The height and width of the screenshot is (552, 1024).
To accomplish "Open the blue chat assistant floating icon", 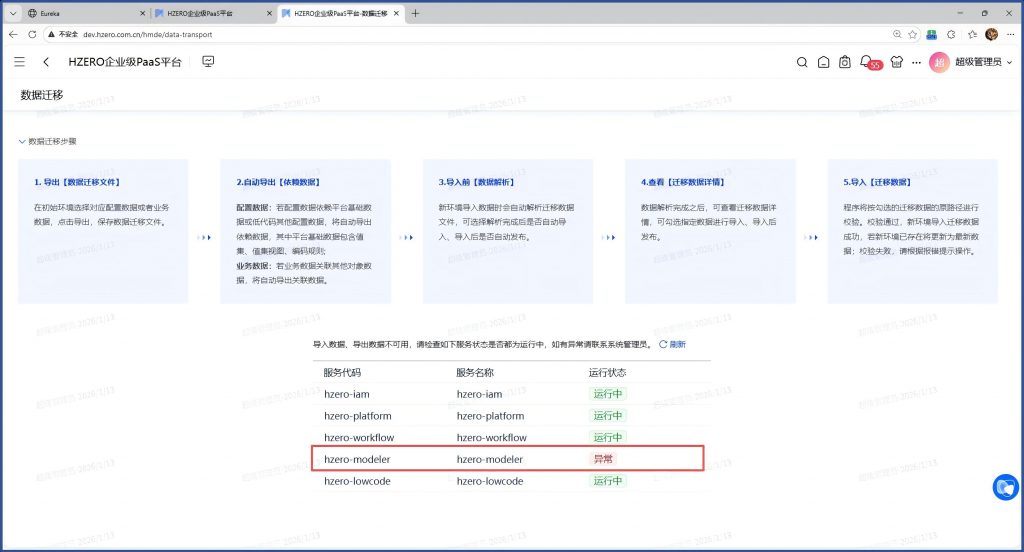I will 1004,487.
